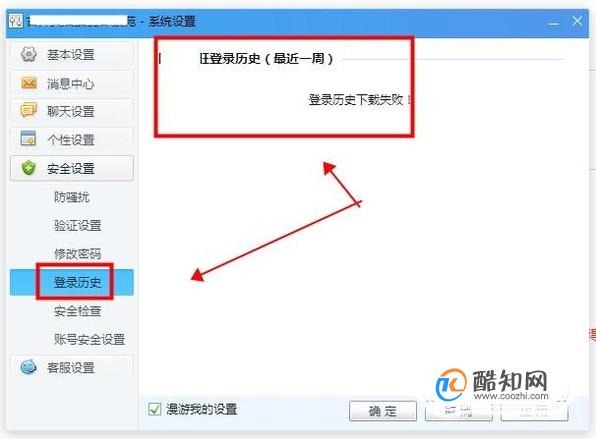Close the 系统设置 window

pyautogui.click(x=577, y=21)
